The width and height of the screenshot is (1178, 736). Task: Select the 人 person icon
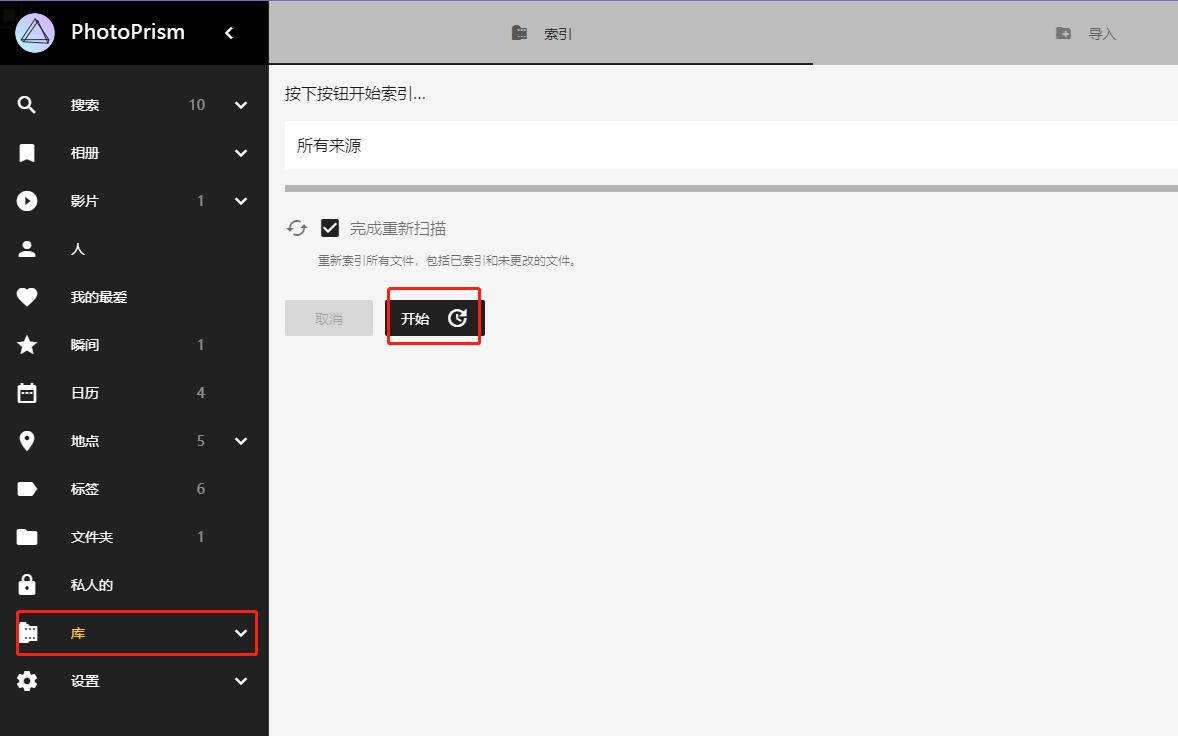(26, 248)
